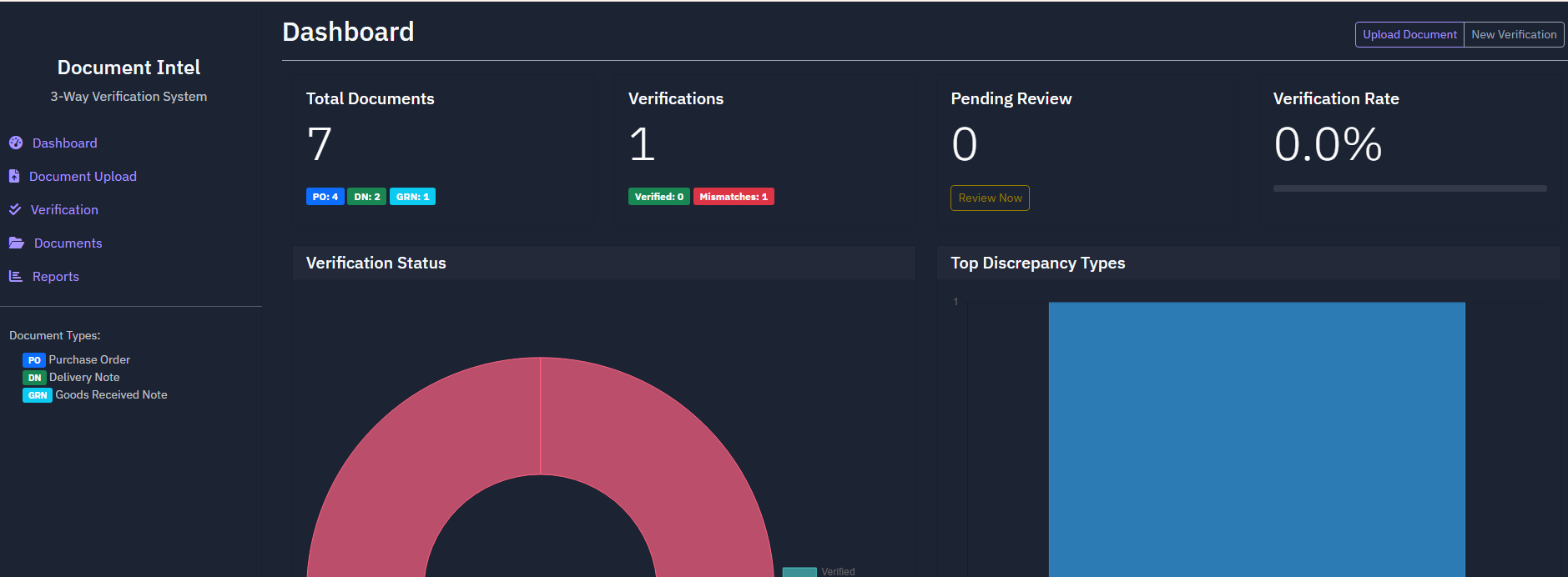The height and width of the screenshot is (577, 1568).
Task: Click the PO badge beside Purchase Order
Action: 34,360
